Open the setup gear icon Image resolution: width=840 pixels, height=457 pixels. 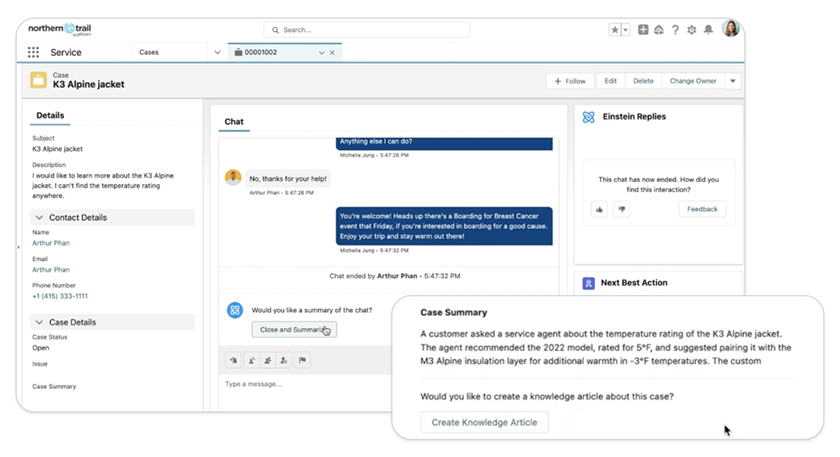coord(691,30)
